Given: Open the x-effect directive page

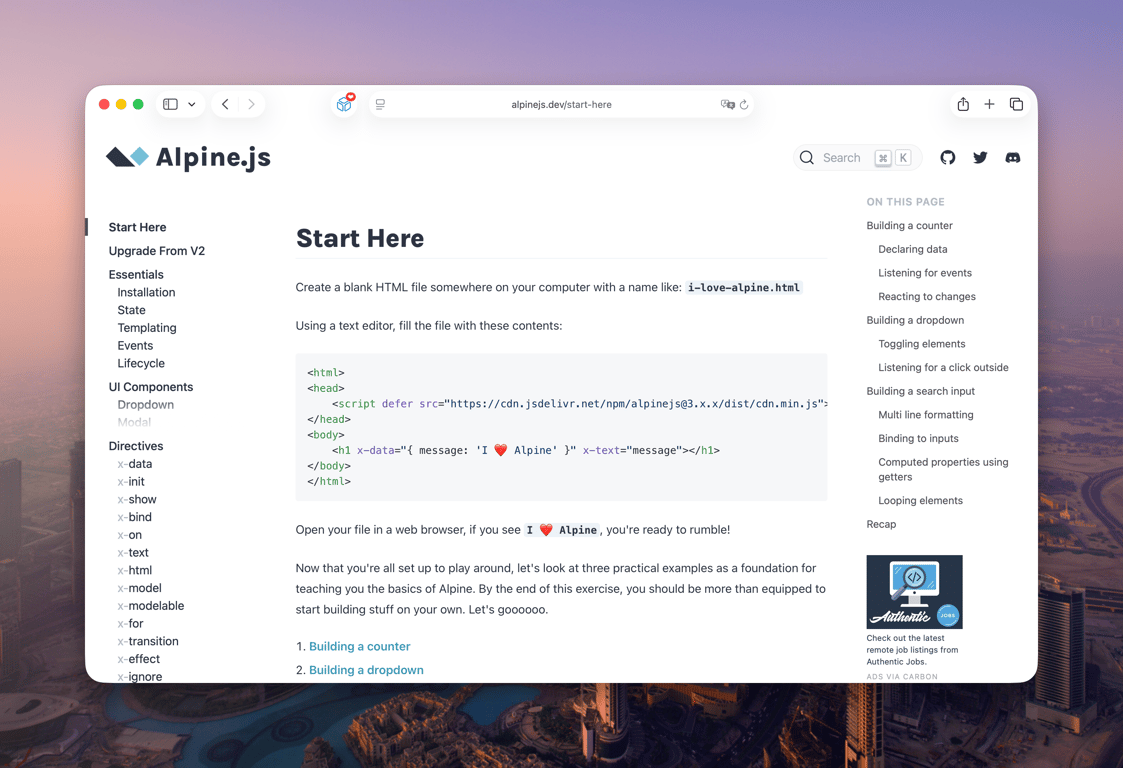Looking at the screenshot, I should [x=138, y=659].
